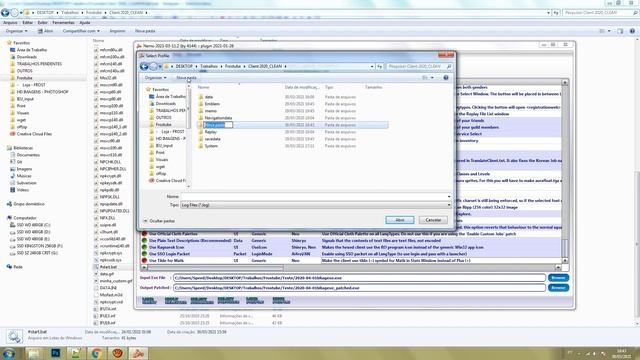Select the savedata folder in dialog
Viewport: 640px width, 360px height.
tap(212, 139)
